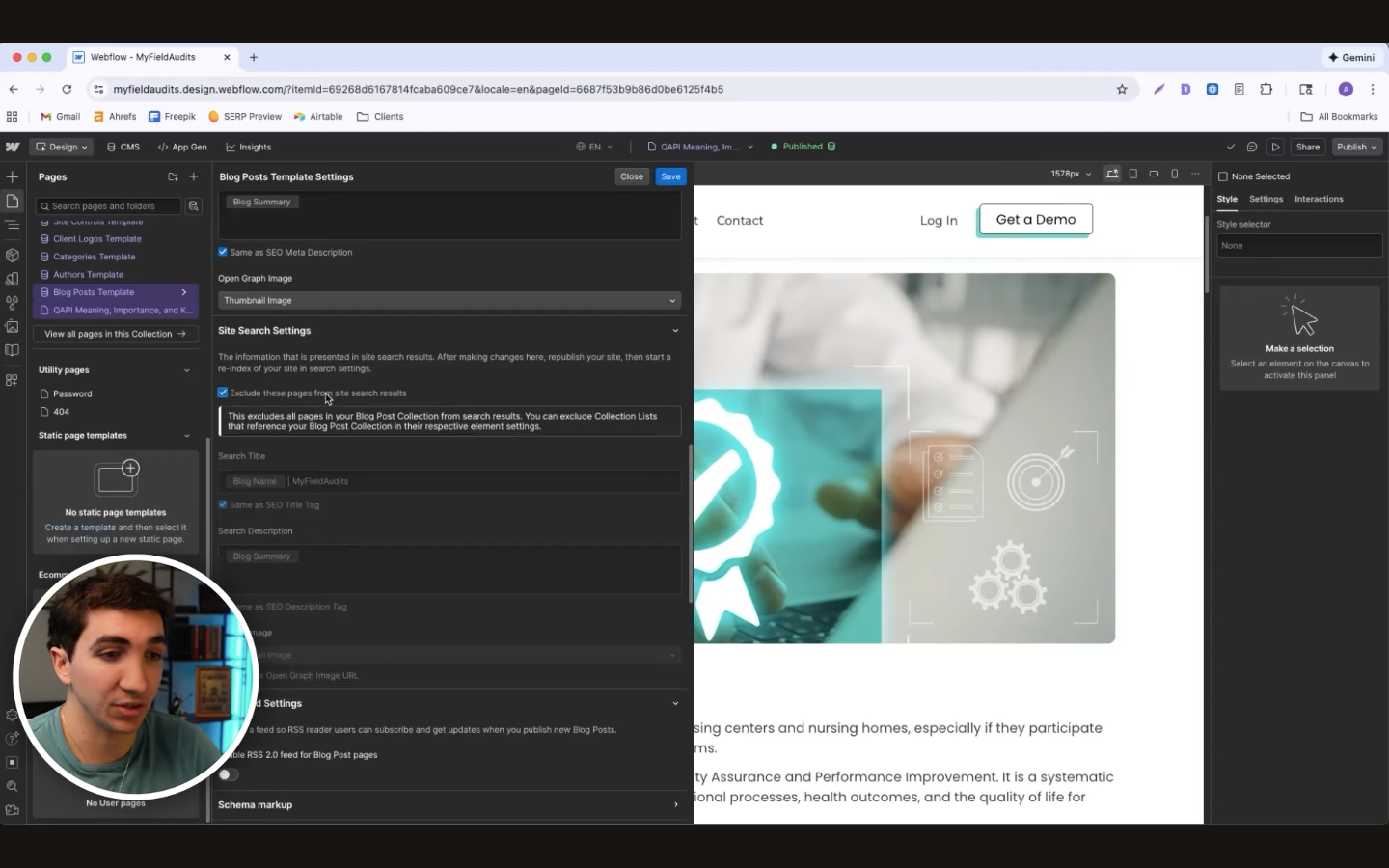Open the Publish dropdown
This screenshot has width=1389, height=868.
1357,147
